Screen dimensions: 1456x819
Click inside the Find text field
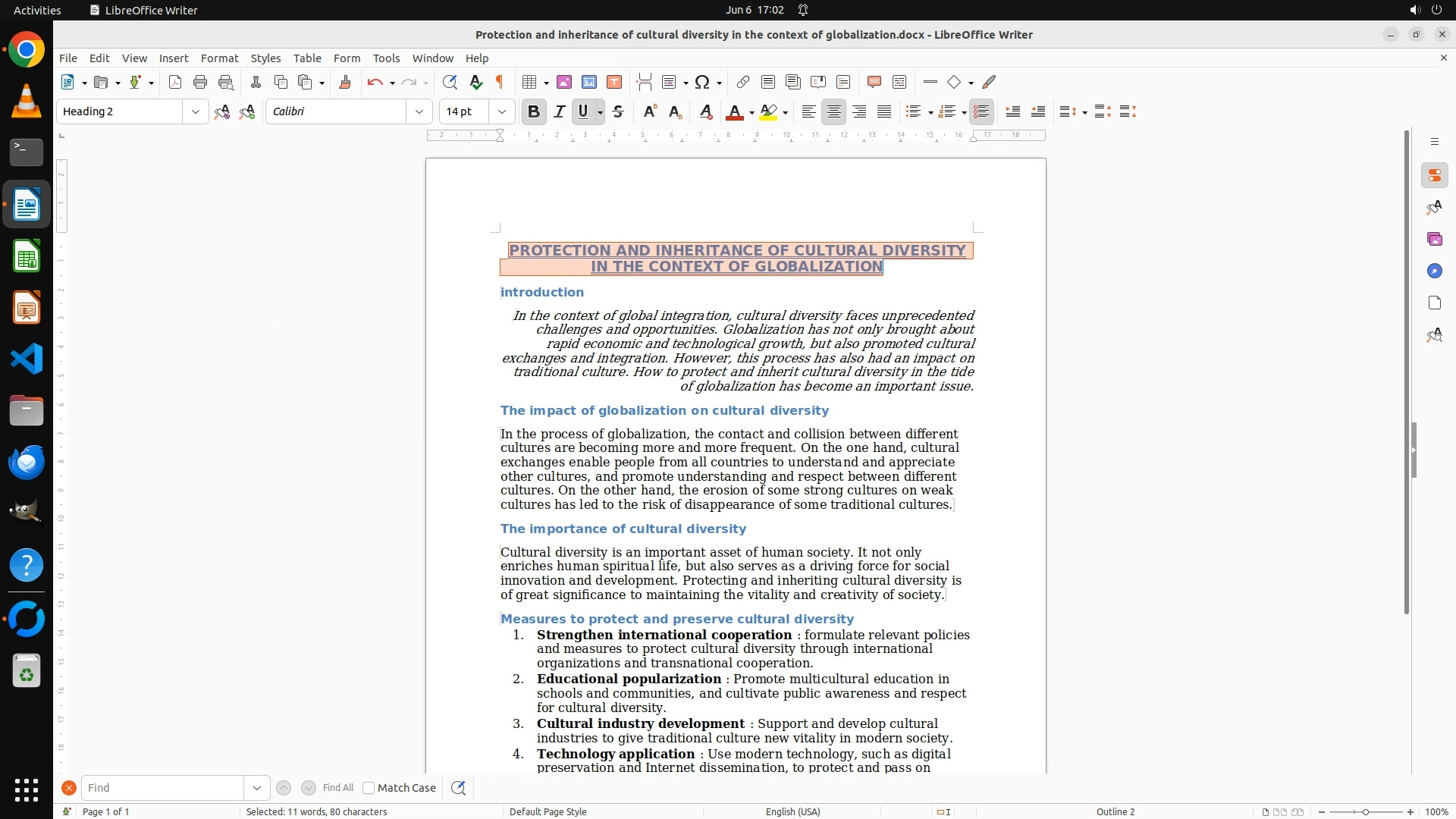(163, 788)
